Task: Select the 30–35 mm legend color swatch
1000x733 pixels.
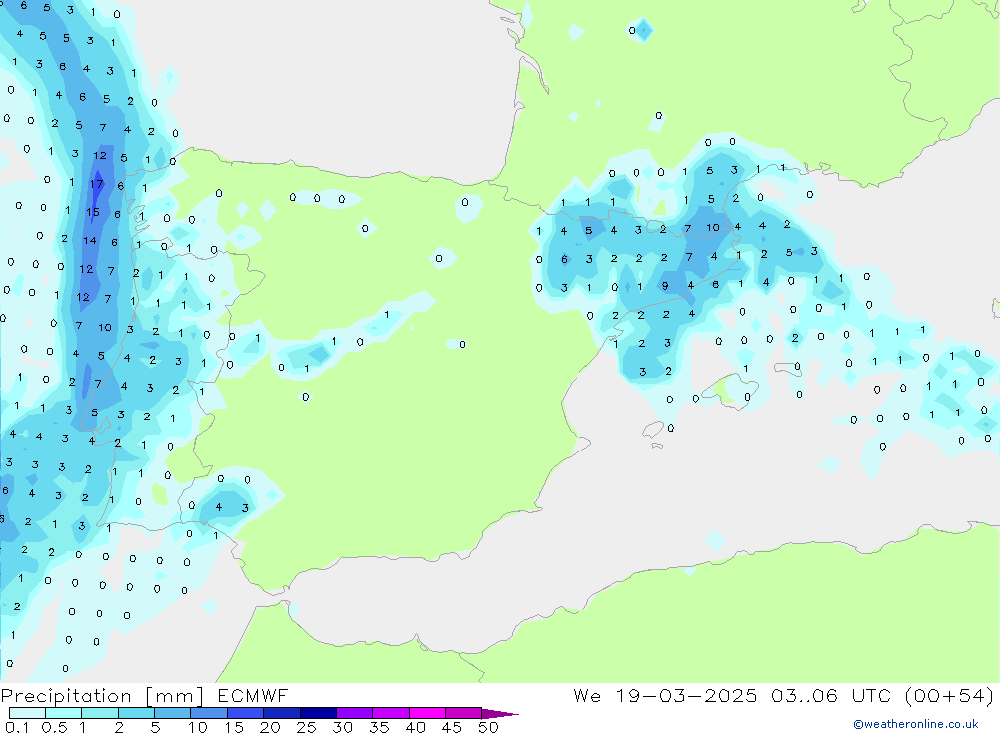Action: pyautogui.click(x=354, y=713)
